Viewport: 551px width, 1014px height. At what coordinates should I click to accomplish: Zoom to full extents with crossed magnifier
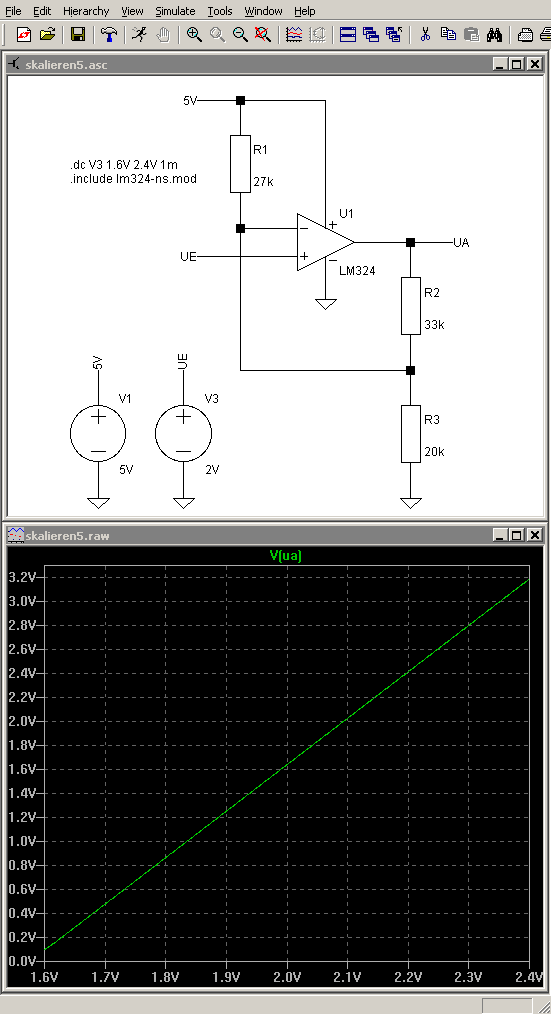(x=263, y=34)
